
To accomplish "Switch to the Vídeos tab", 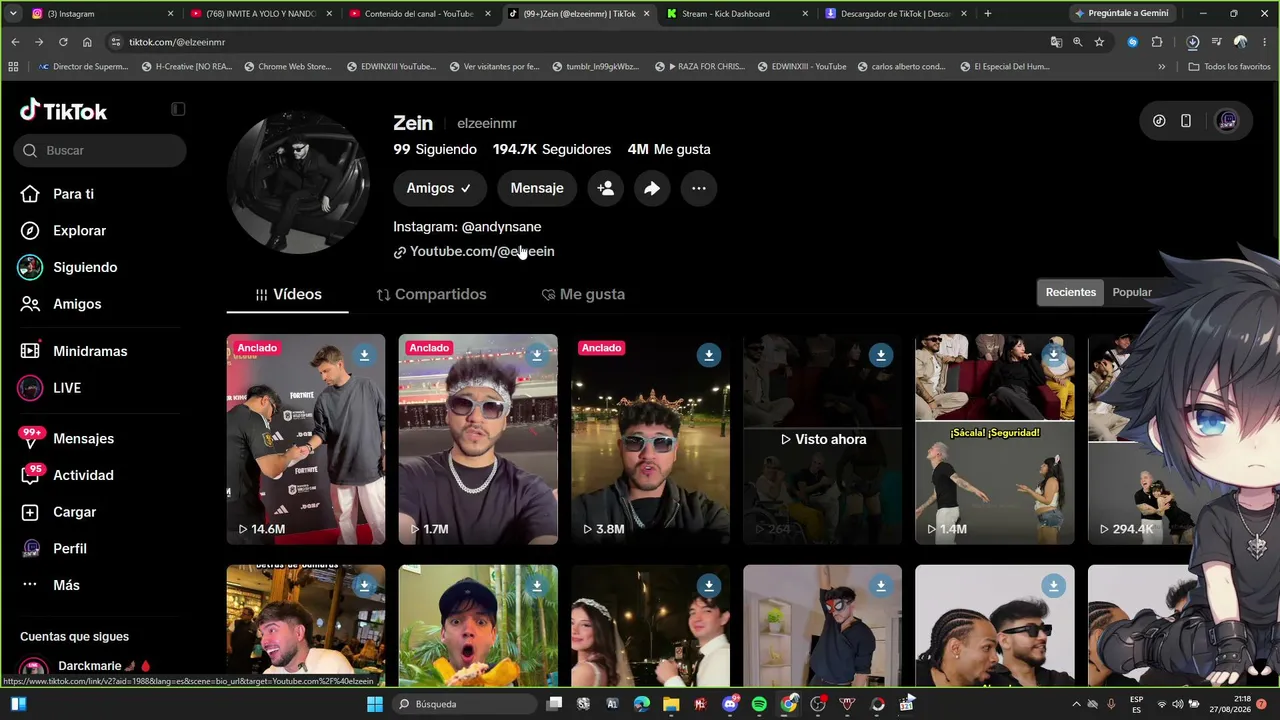I will (288, 294).
